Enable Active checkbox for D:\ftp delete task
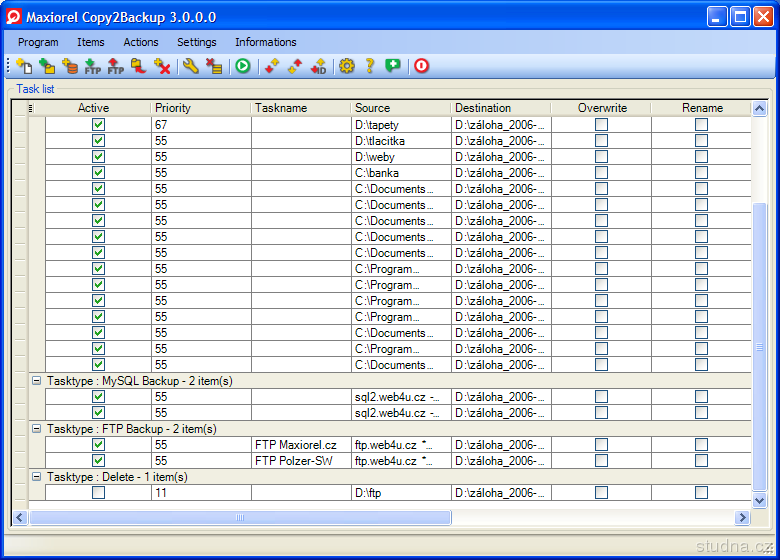Image resolution: width=780 pixels, height=560 pixels. coord(98,493)
